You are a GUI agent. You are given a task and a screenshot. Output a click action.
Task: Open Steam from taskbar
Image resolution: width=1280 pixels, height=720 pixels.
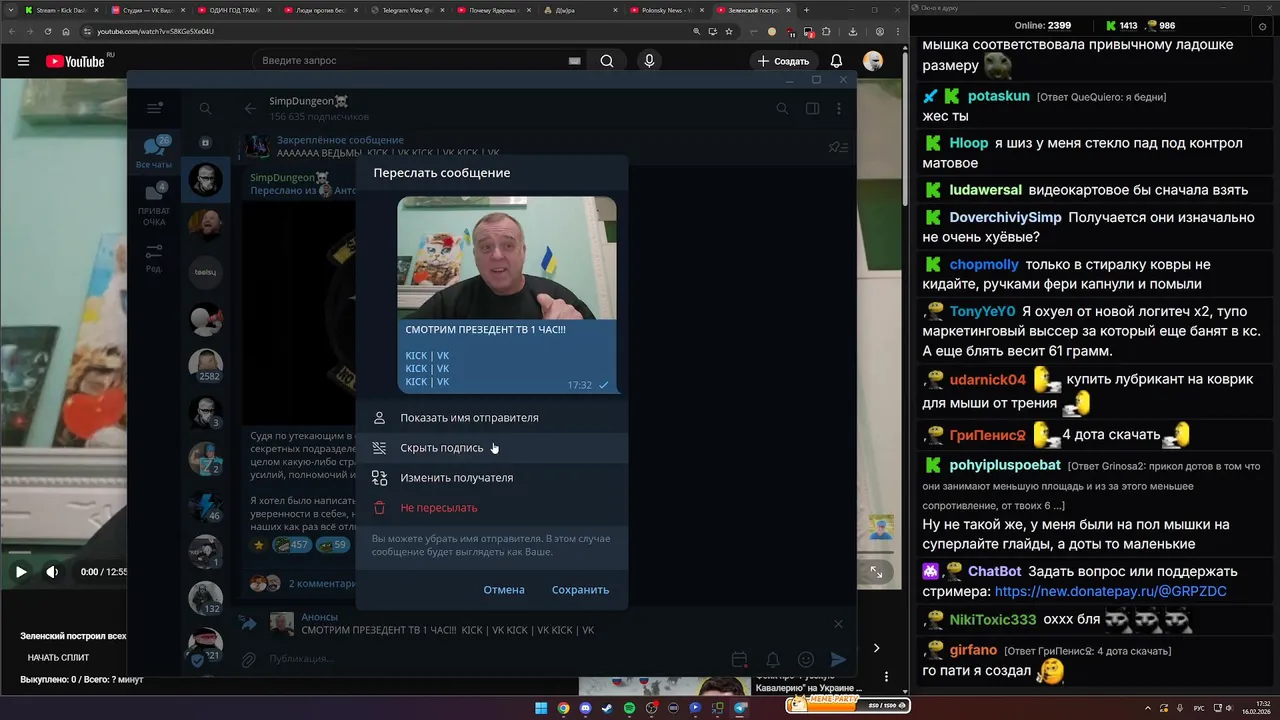(607, 708)
